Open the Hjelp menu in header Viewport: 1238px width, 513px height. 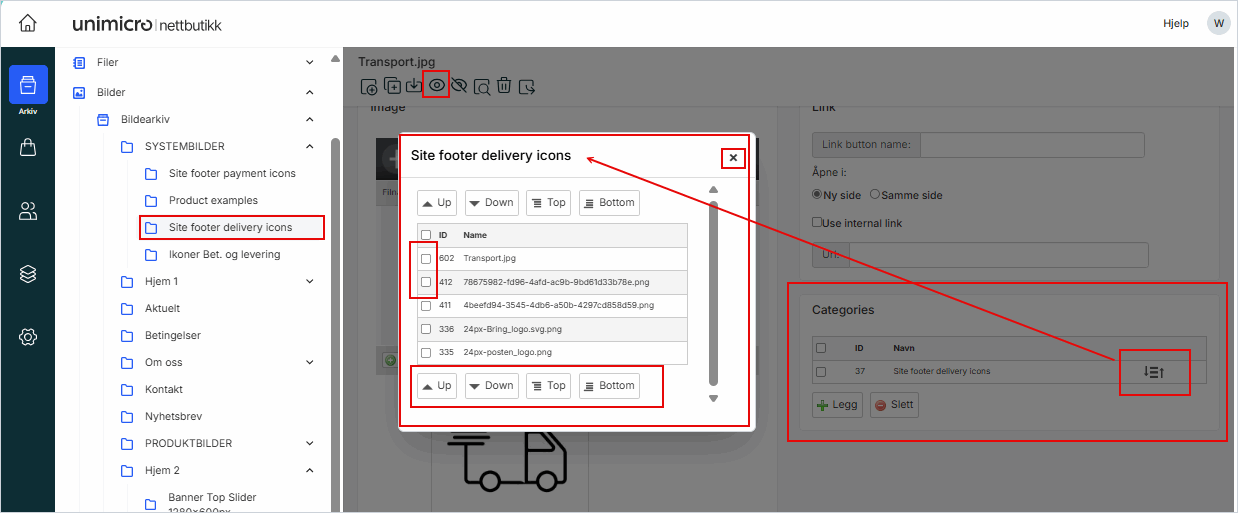[1176, 23]
